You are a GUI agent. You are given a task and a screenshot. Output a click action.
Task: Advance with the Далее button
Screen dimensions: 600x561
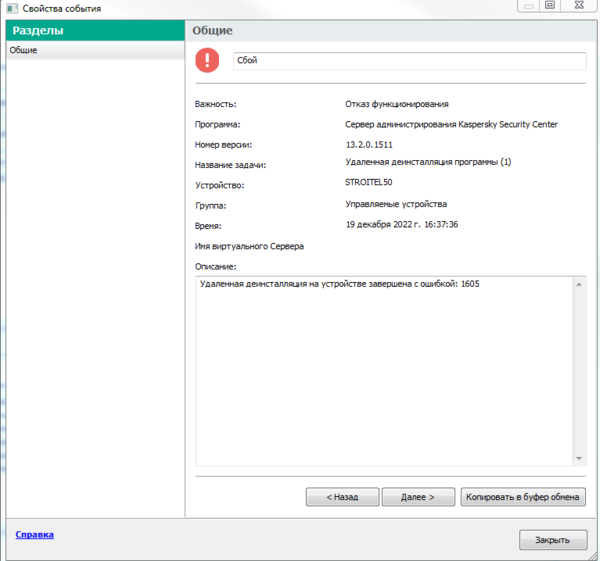point(418,497)
